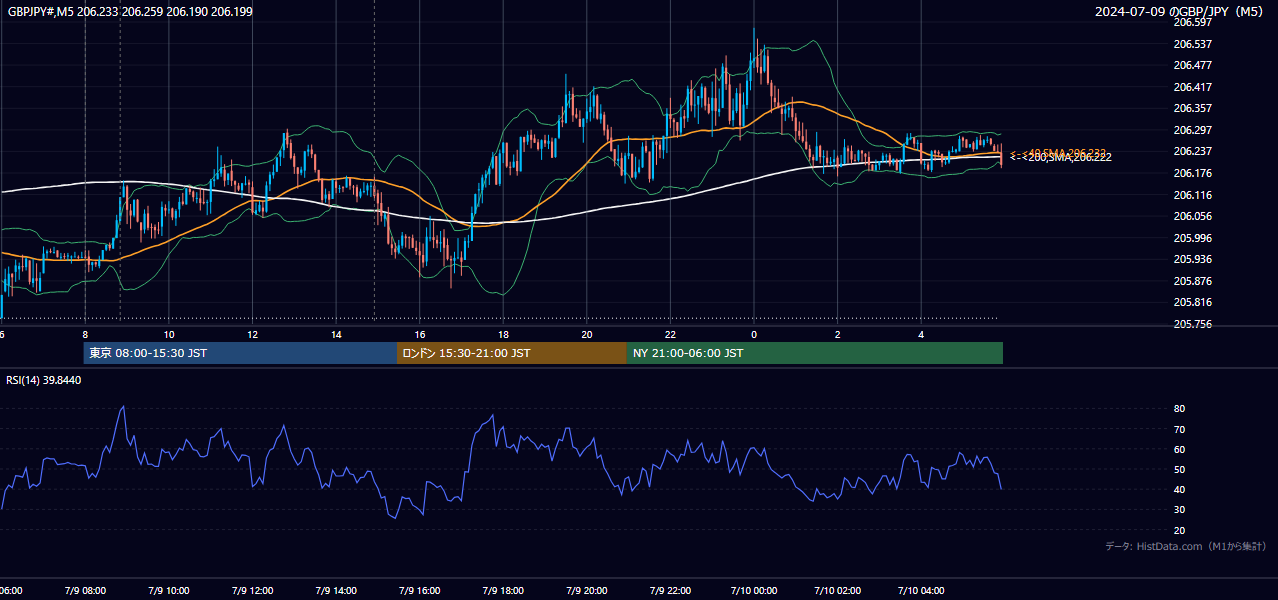Click hour label 14 under the price chart
Screen dimensions: 1278x600
pos(336,334)
